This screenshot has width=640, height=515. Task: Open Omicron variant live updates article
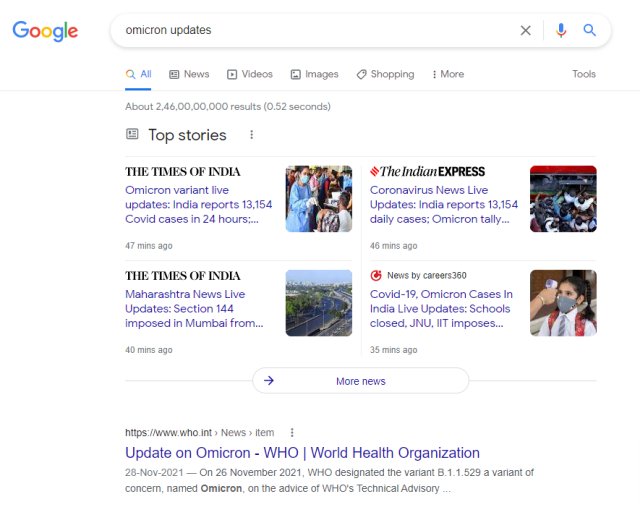click(x=198, y=204)
